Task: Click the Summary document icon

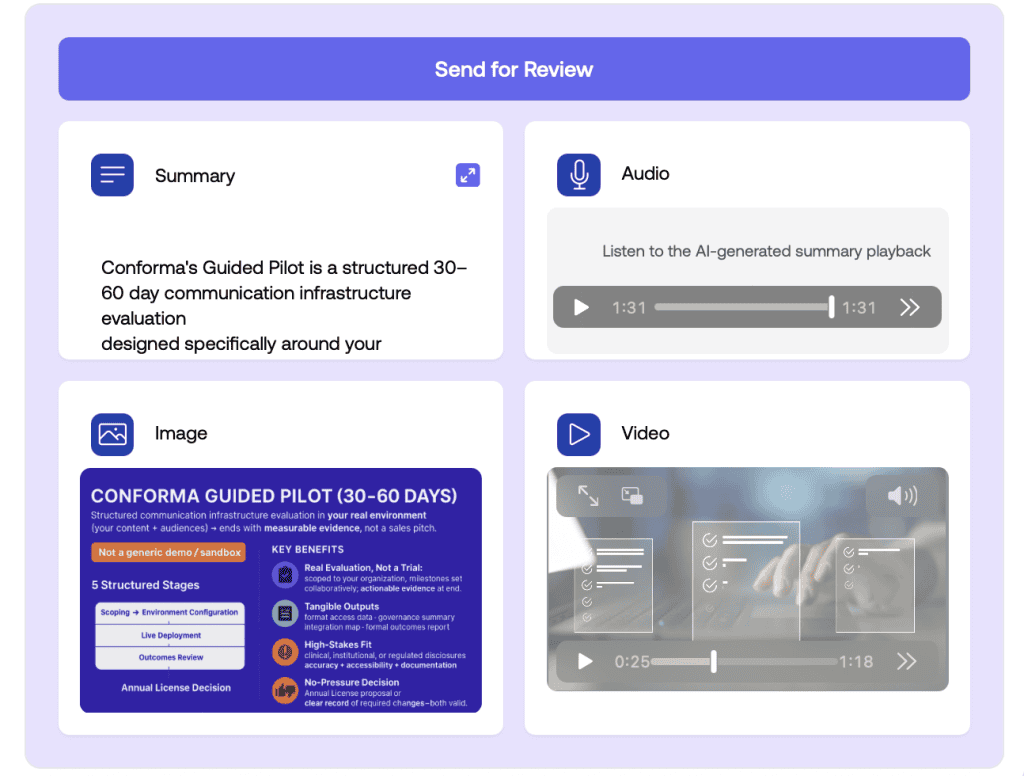Action: [x=112, y=174]
